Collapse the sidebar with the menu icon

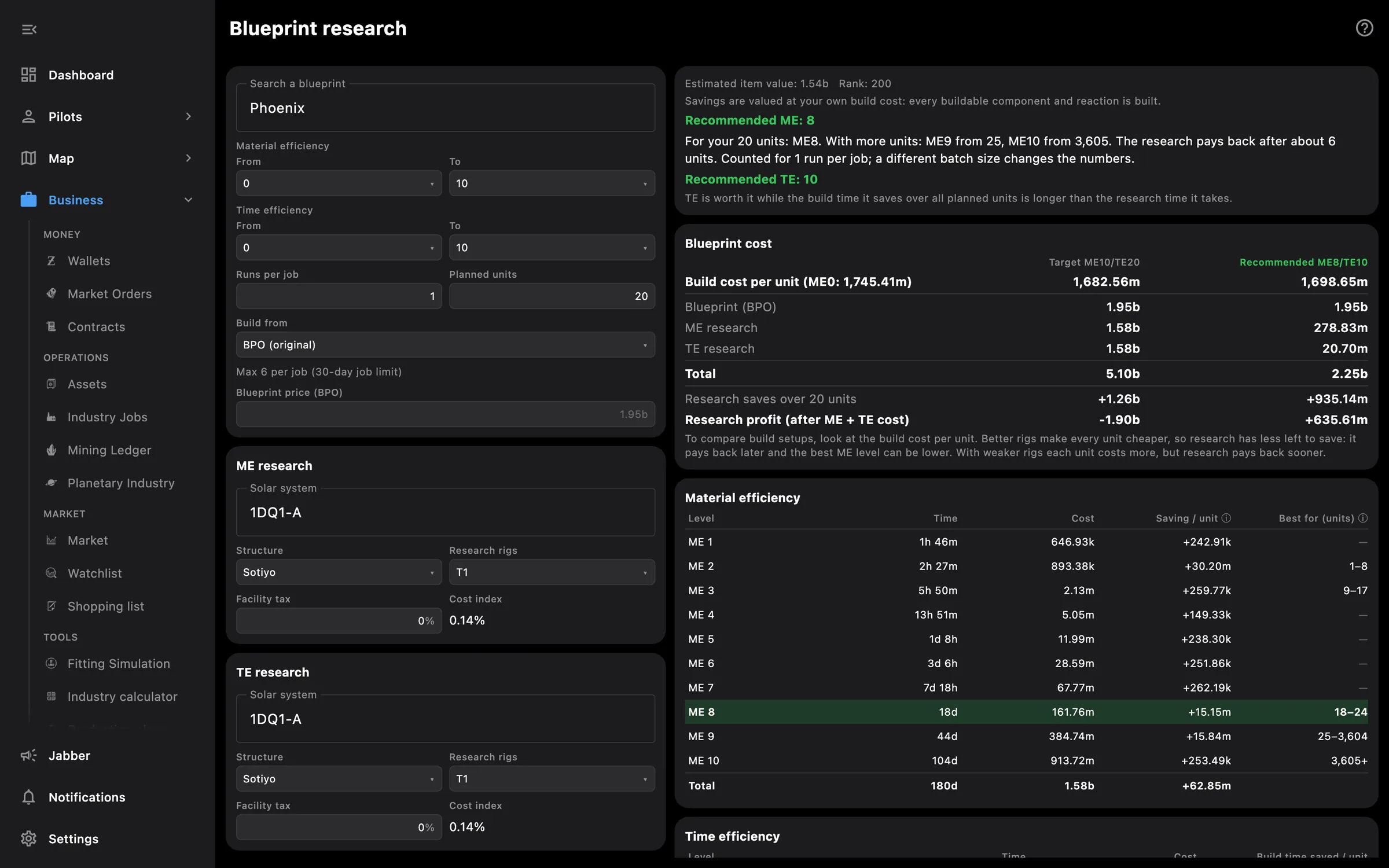(x=29, y=30)
